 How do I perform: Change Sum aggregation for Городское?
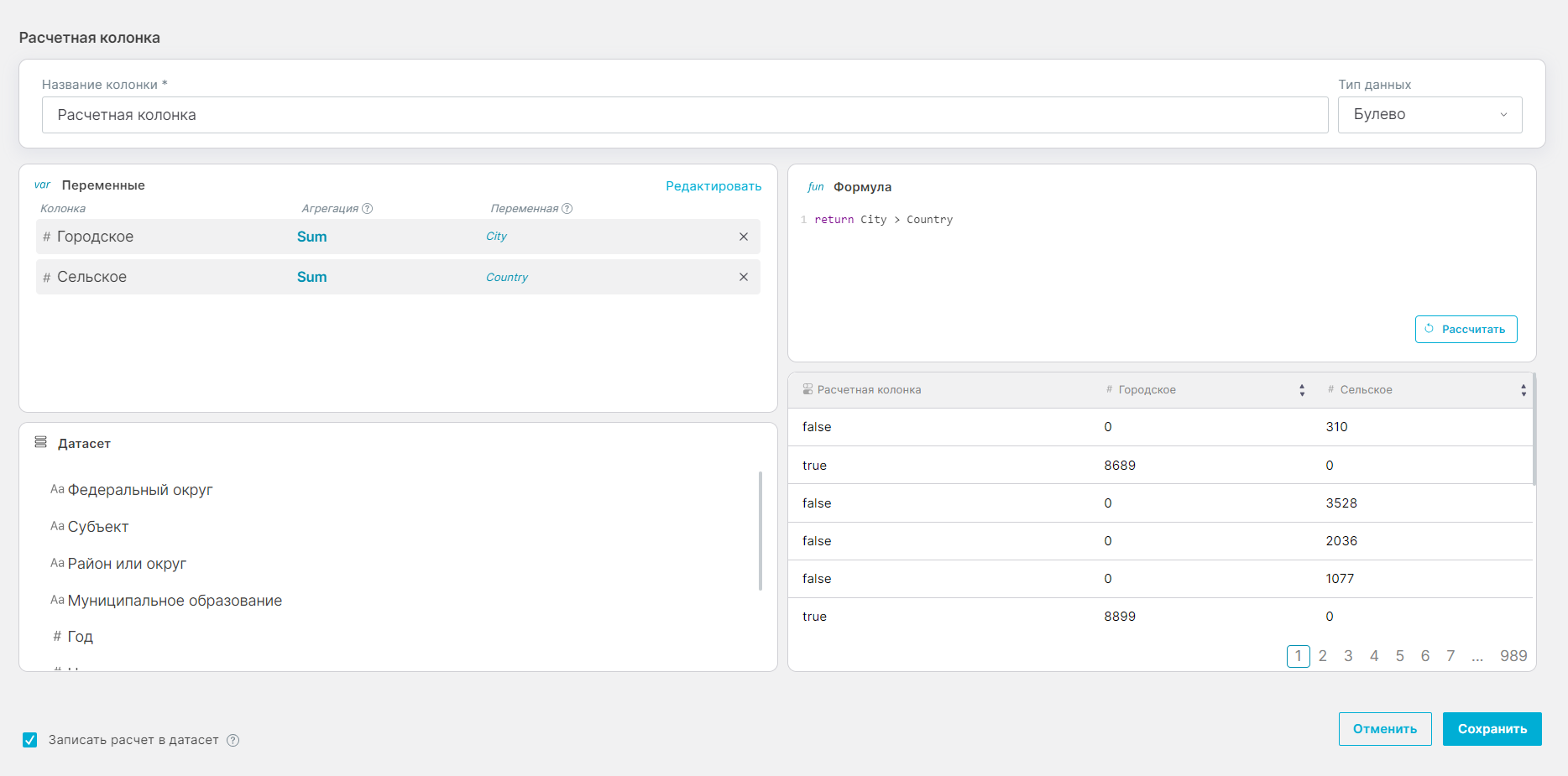tap(311, 237)
